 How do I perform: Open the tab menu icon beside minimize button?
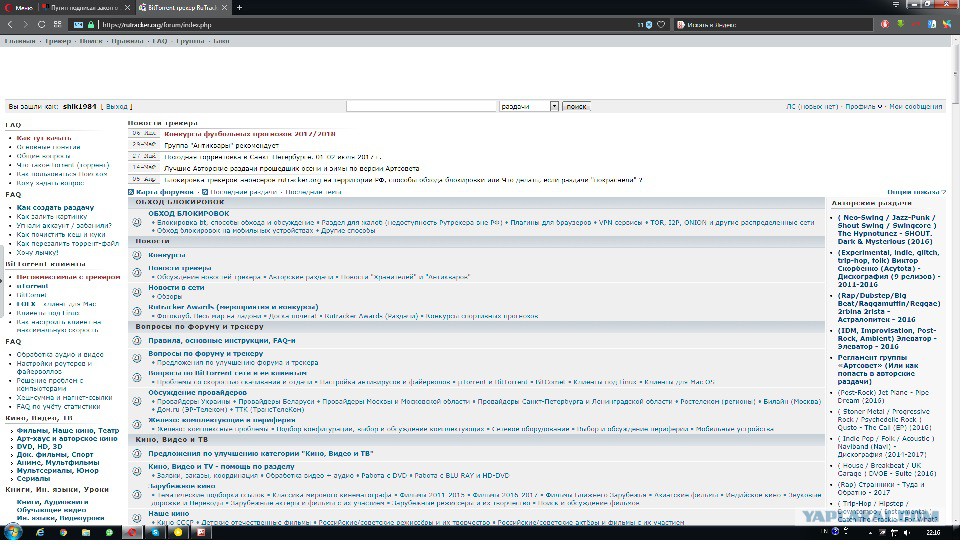coord(895,4)
